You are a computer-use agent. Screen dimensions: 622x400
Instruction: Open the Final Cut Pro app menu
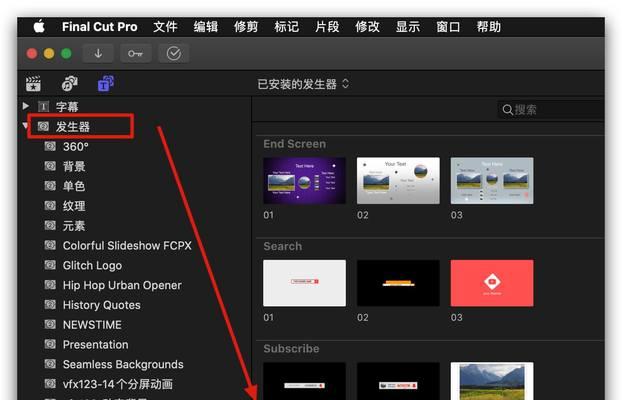[x=100, y=27]
